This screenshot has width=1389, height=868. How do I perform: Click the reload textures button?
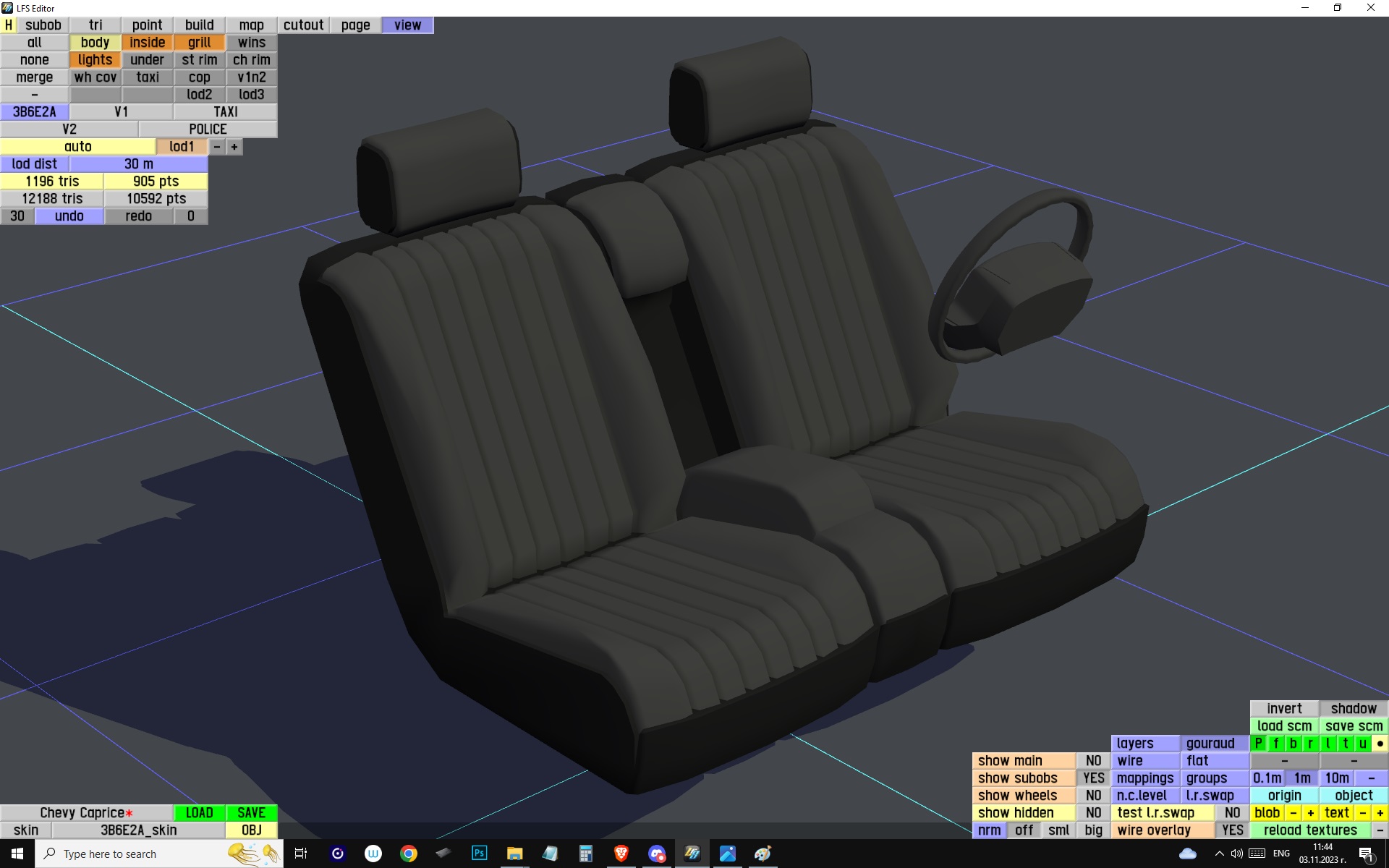coord(1310,830)
